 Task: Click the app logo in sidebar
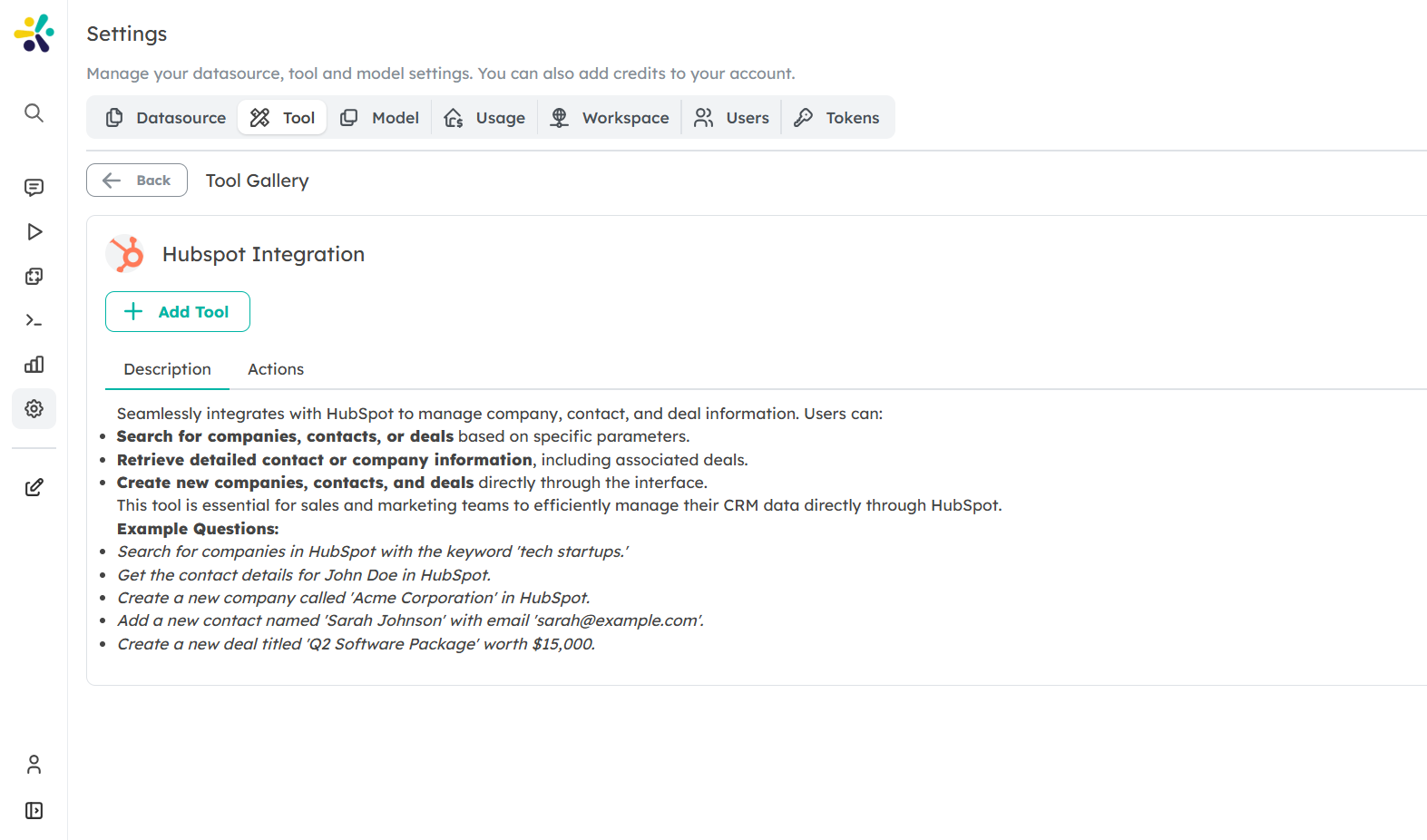pos(34,34)
